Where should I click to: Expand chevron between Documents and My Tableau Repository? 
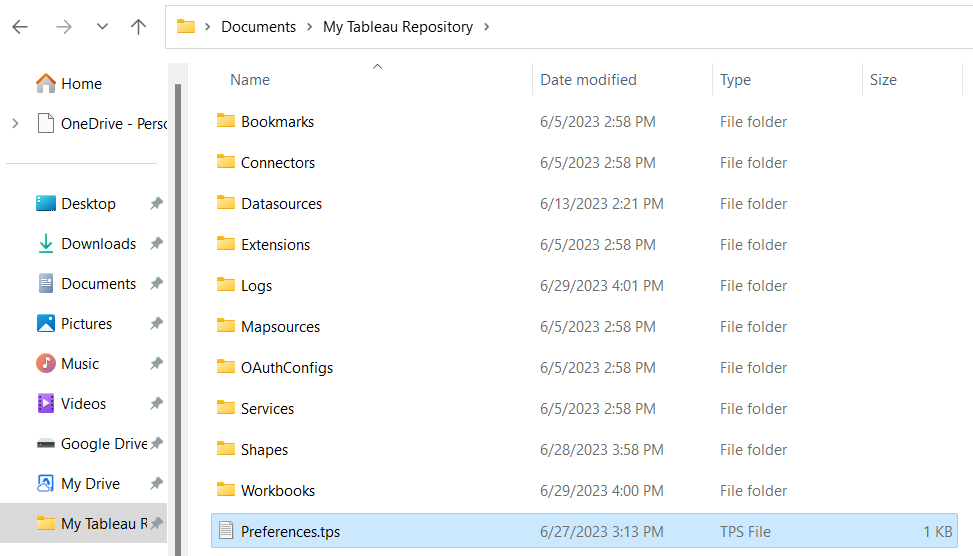309,27
